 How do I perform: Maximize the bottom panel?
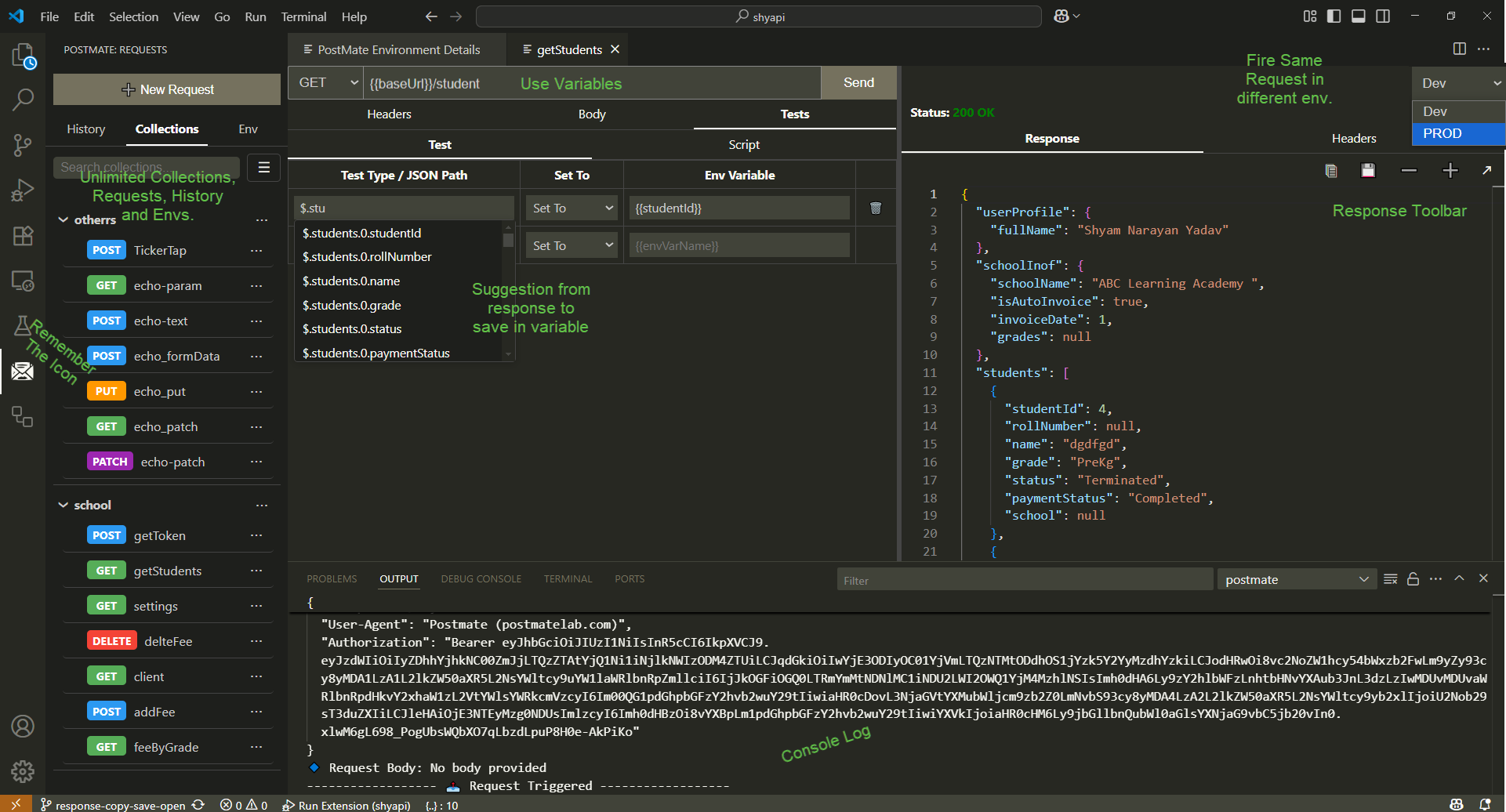click(x=1459, y=578)
